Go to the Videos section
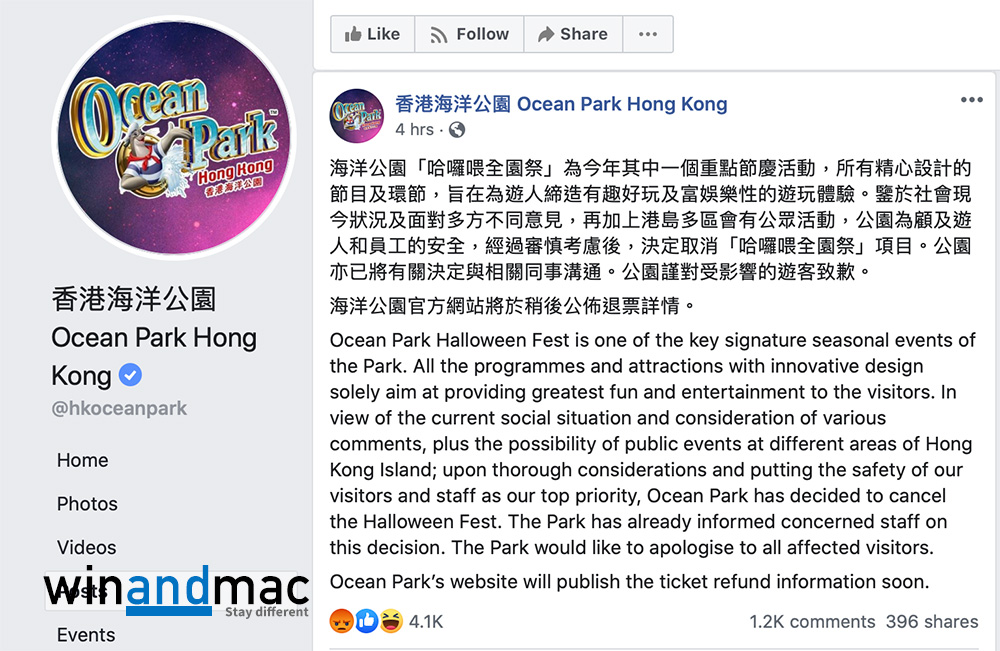The width and height of the screenshot is (1000, 651). coord(86,548)
